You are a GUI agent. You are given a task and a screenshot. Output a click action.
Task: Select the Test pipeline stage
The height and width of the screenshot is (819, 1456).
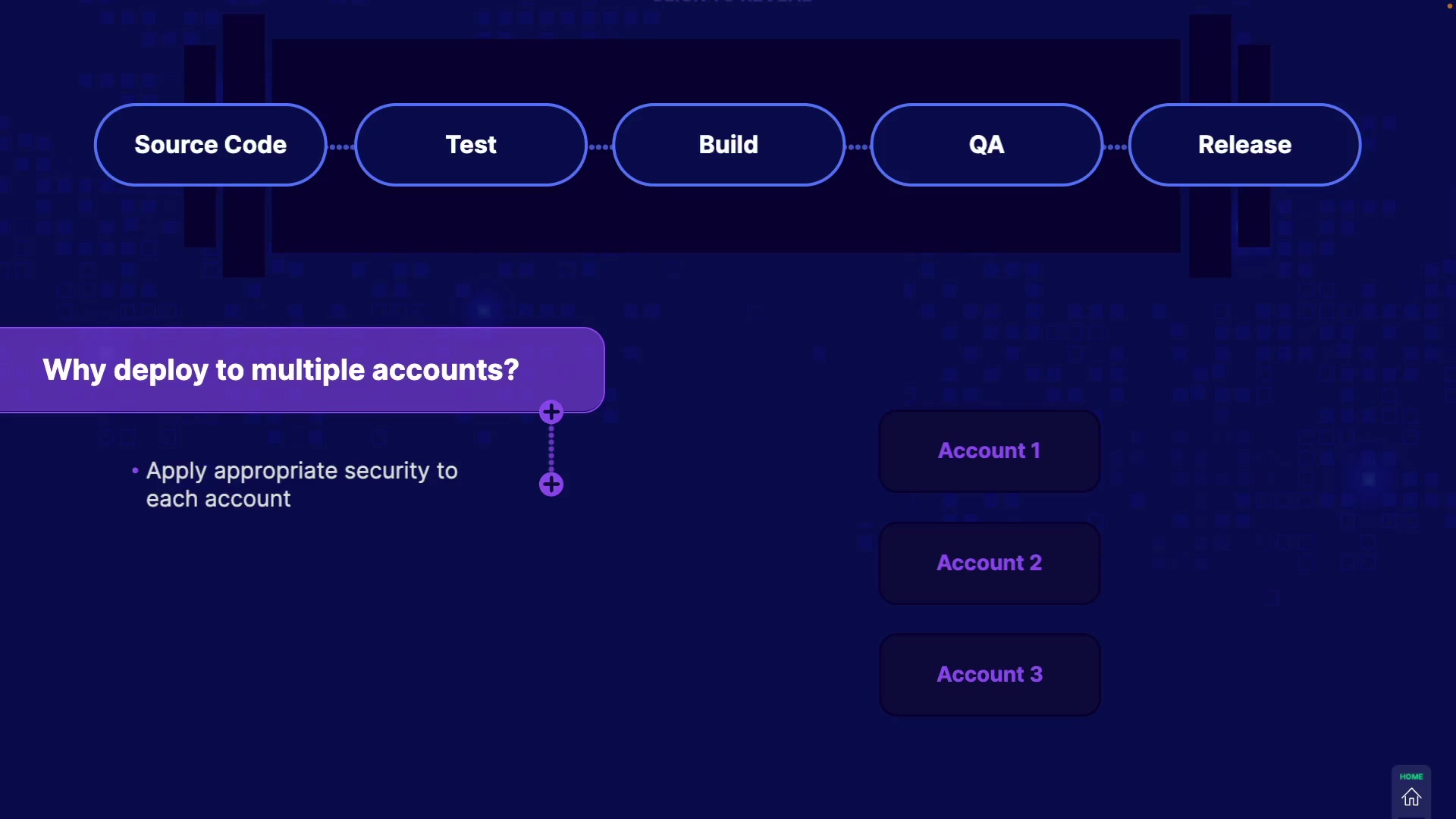click(471, 145)
